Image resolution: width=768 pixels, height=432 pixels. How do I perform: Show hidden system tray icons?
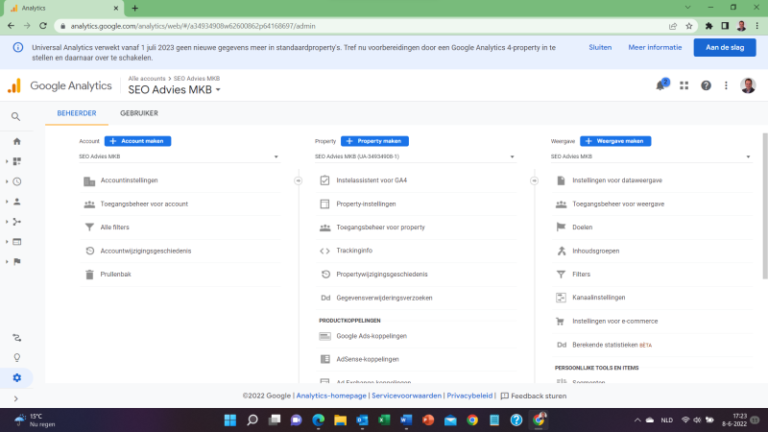637,420
